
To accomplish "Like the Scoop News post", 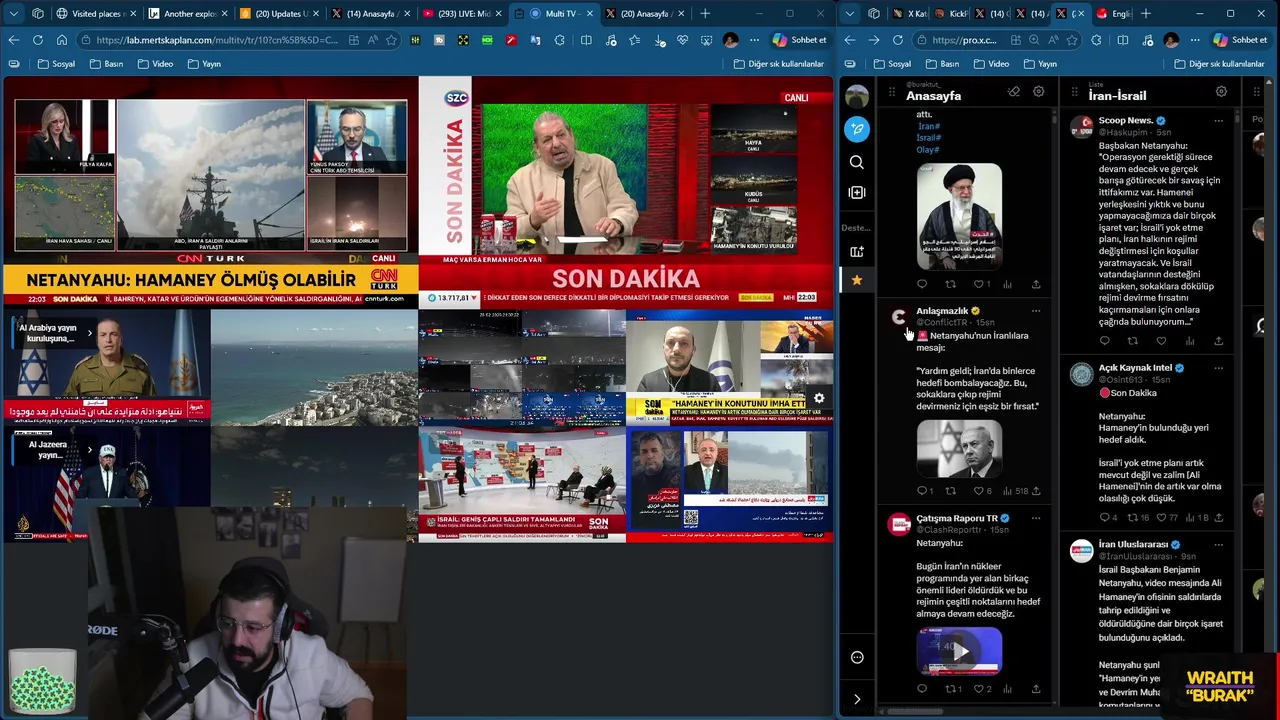I will (1161, 341).
